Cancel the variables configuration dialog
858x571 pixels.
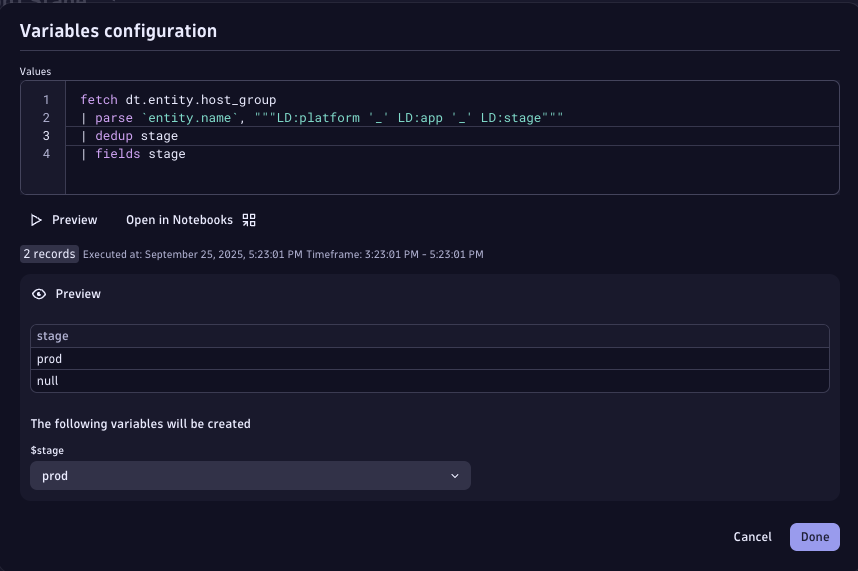click(x=752, y=537)
